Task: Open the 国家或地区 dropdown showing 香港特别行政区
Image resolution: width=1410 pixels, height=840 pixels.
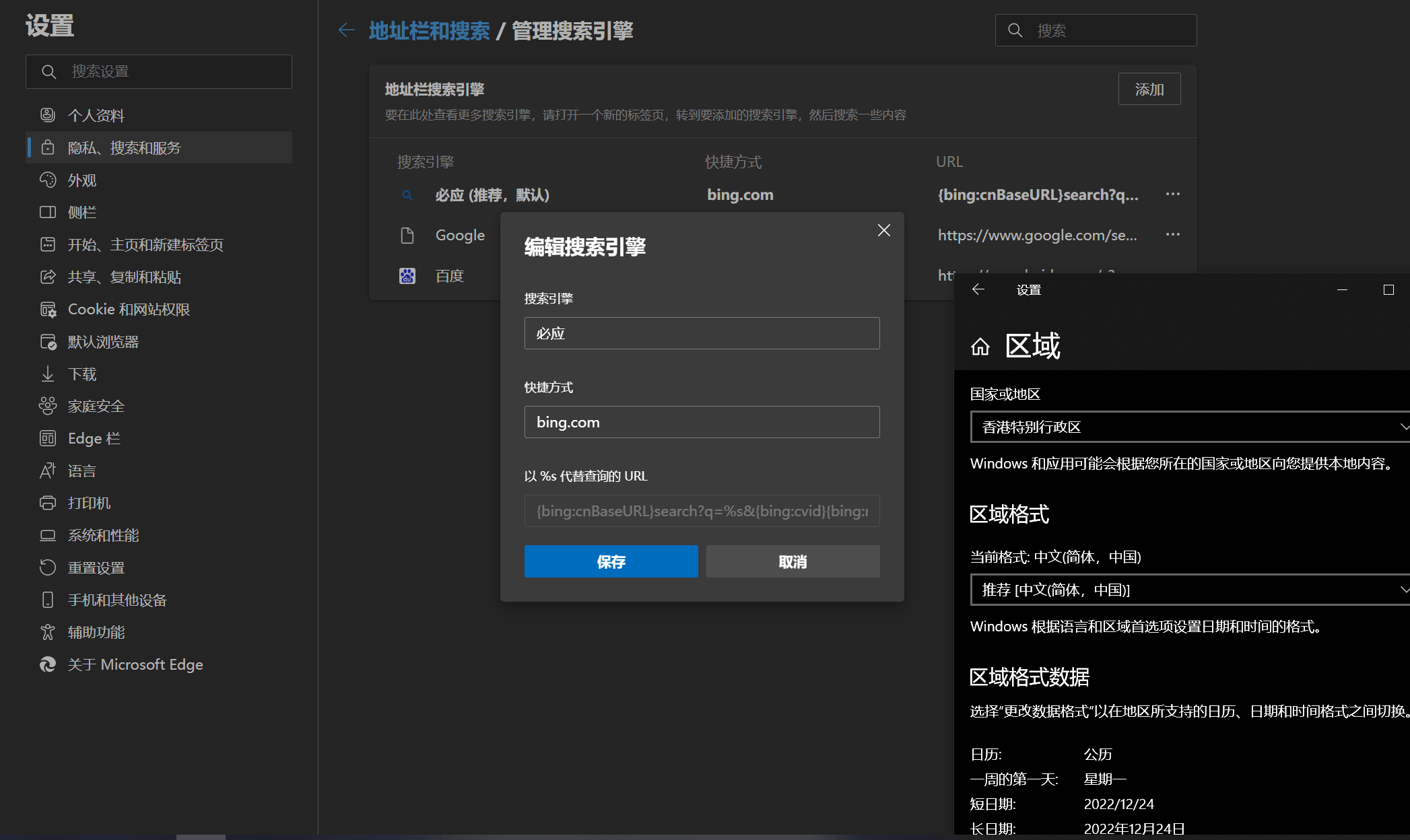Action: pos(1189,427)
